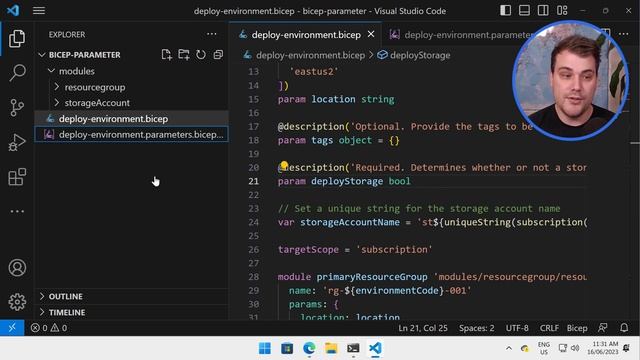Open notifications bell in status bar
This screenshot has width=640, height=360.
(624, 328)
